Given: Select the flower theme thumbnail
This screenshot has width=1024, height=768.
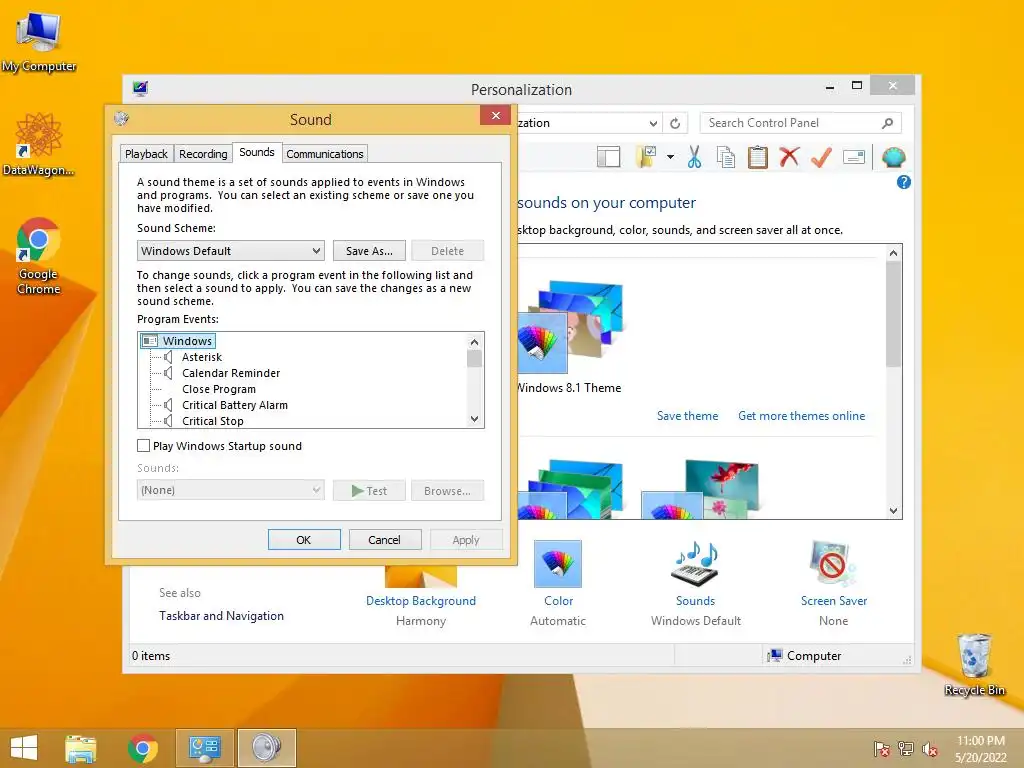Looking at the screenshot, I should click(x=699, y=489).
